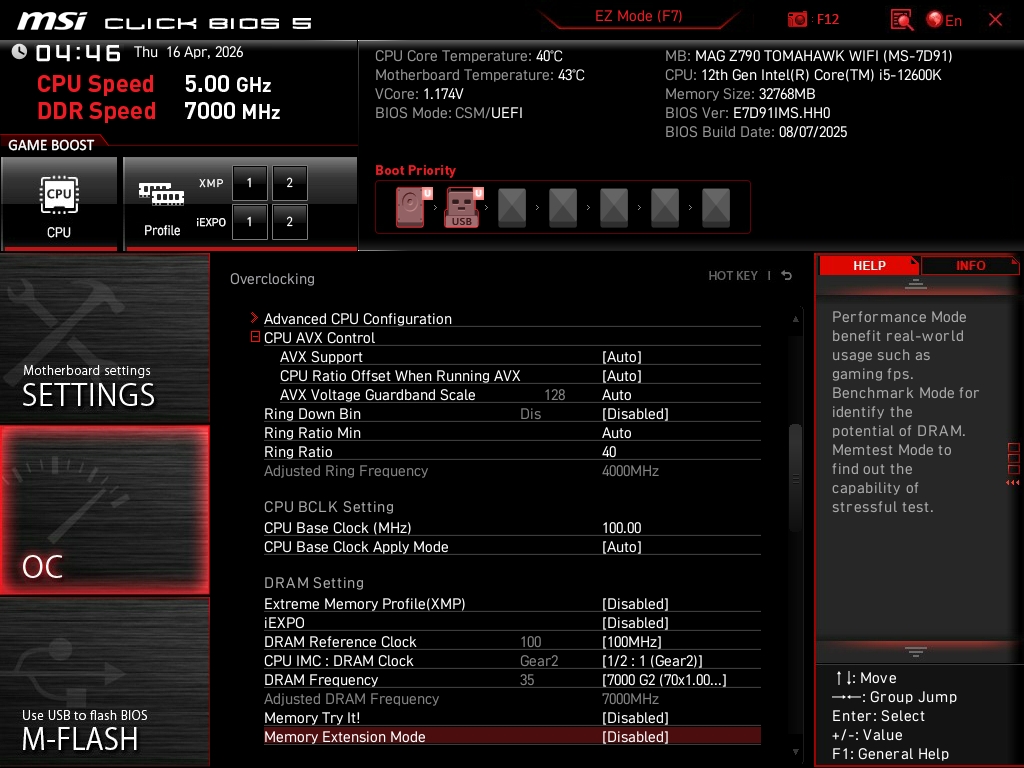Close the BIOS with the X icon

(x=995, y=20)
